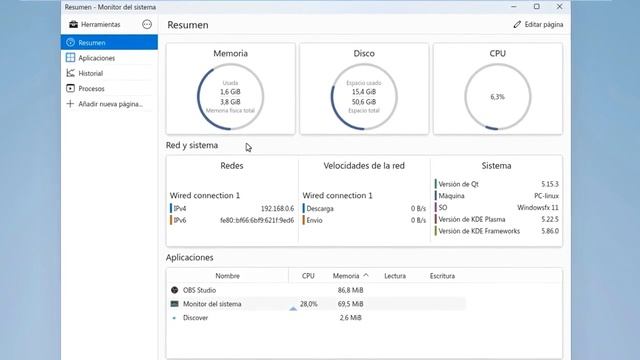Click the 2,6 MiB memory value
Viewport: 640px width, 360px height.
350,318
